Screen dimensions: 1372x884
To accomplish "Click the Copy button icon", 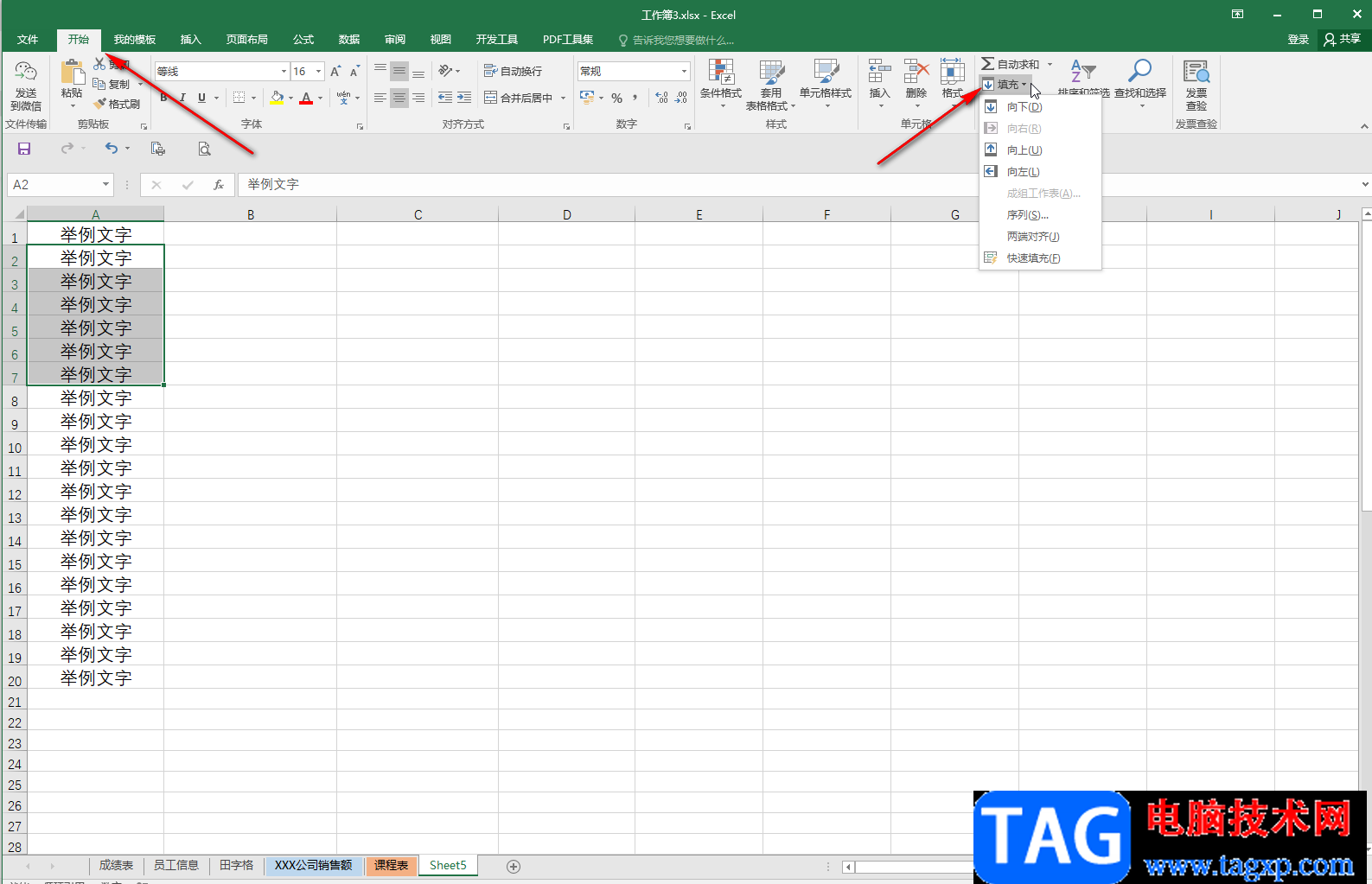I will (99, 84).
